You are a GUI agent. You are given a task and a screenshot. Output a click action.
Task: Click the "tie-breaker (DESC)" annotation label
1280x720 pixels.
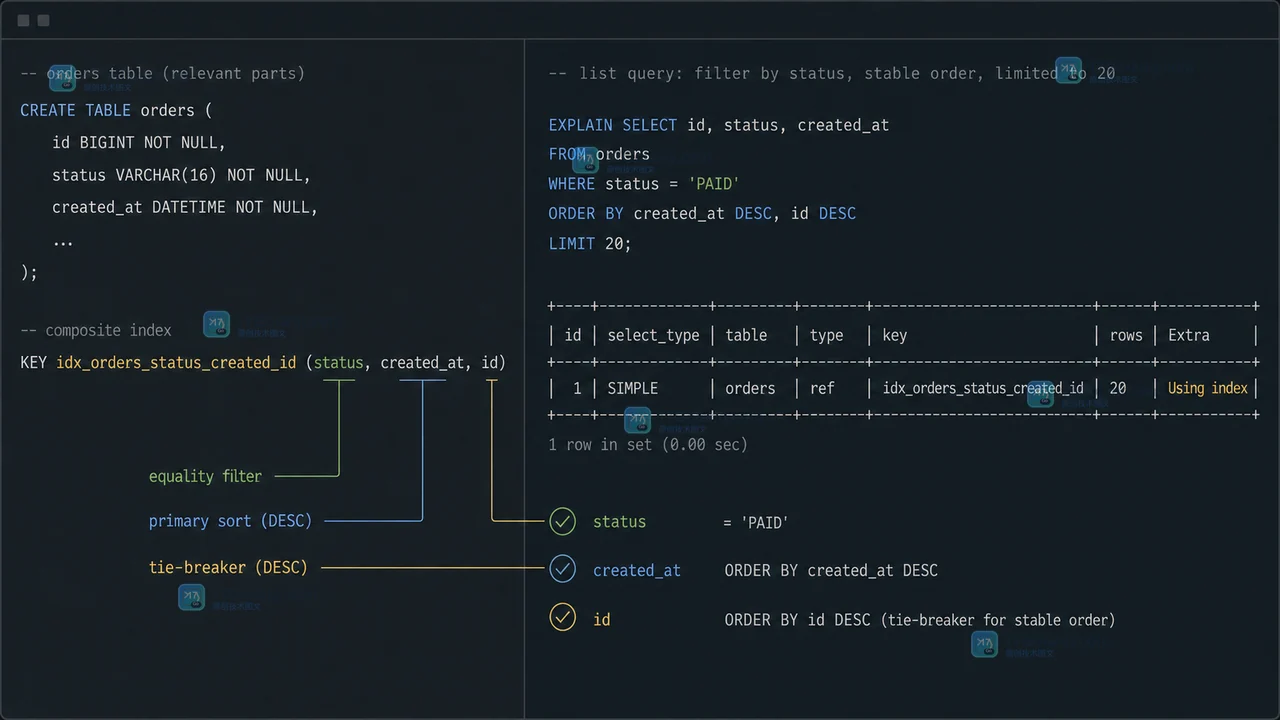click(x=228, y=567)
